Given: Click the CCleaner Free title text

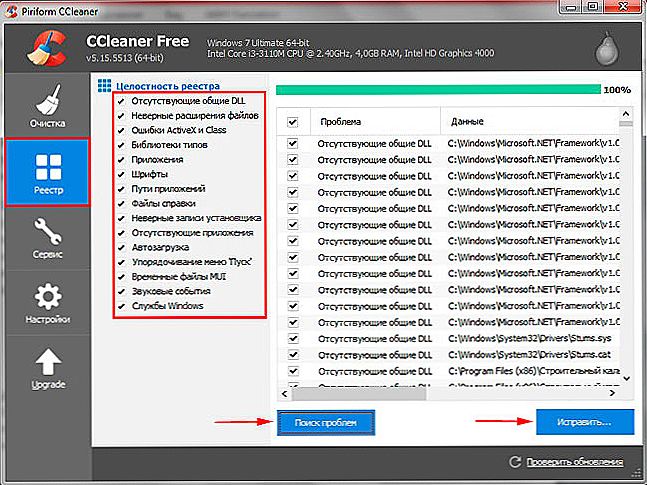Looking at the screenshot, I should pyautogui.click(x=137, y=41).
